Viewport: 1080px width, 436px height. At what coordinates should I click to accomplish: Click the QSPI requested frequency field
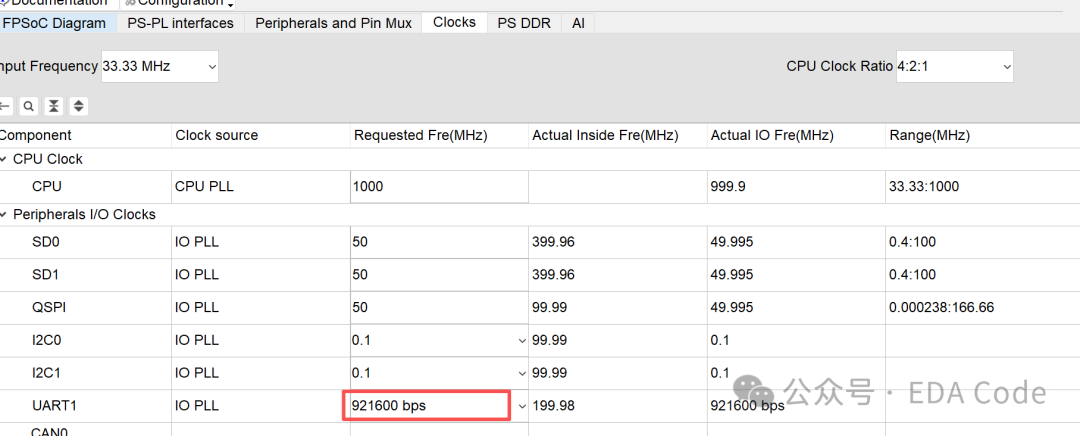(439, 307)
